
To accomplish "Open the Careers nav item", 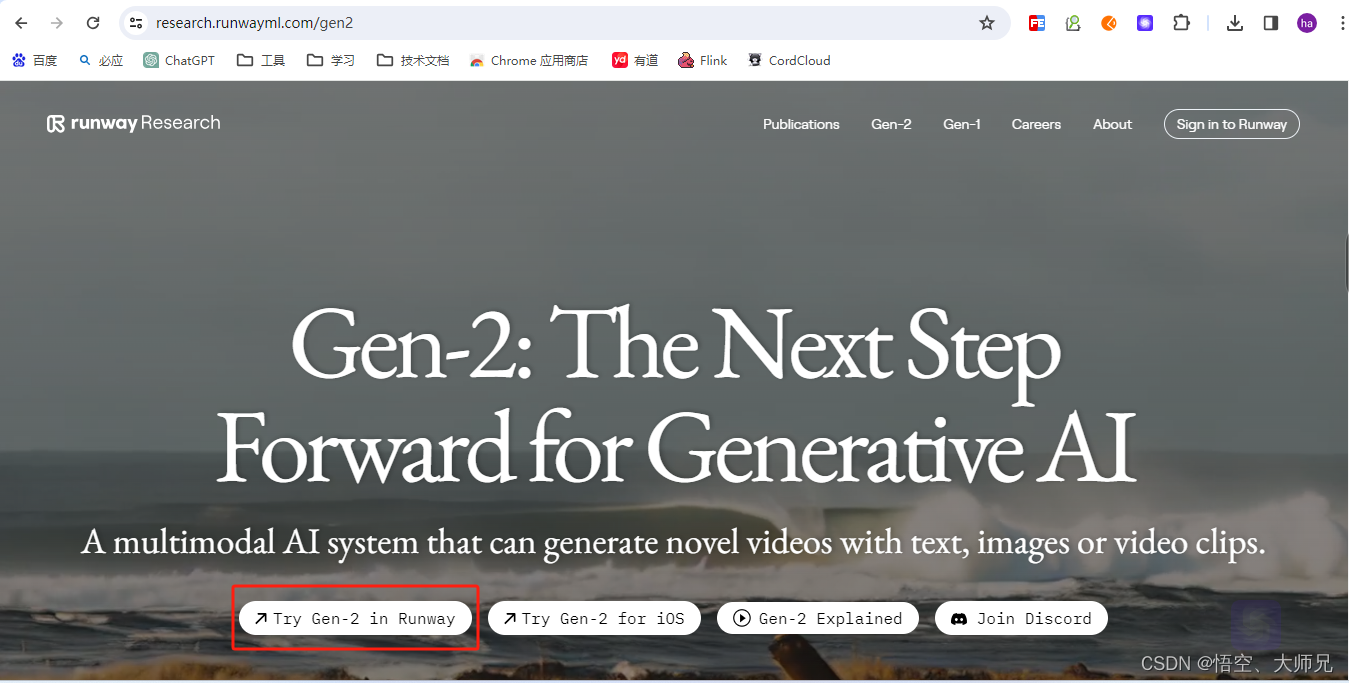I will click(1036, 124).
